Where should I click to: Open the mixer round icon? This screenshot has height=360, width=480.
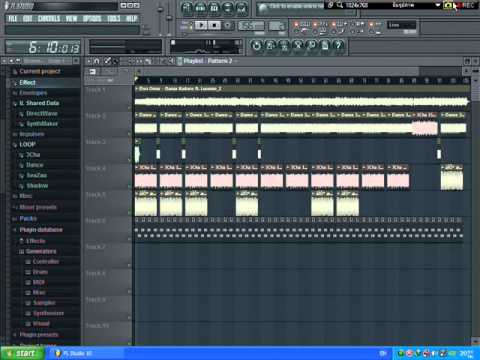coord(242,8)
